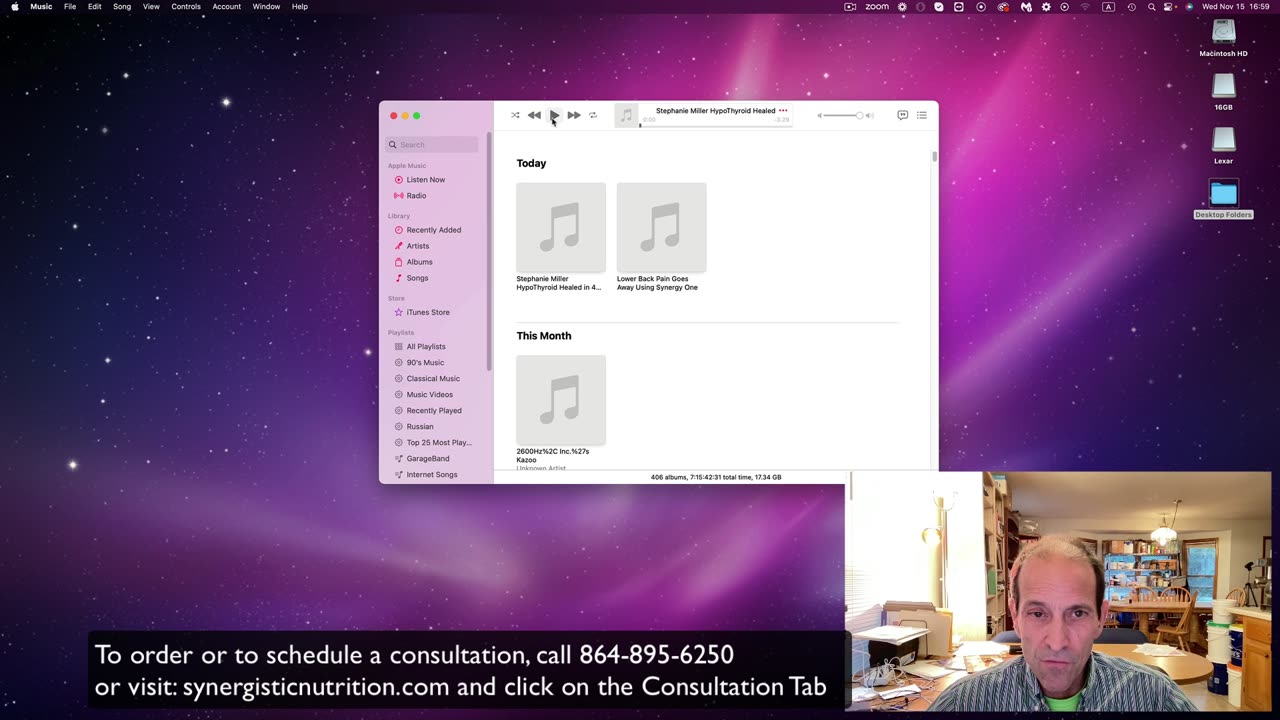
Task: Open the View menu
Action: pyautogui.click(x=151, y=7)
